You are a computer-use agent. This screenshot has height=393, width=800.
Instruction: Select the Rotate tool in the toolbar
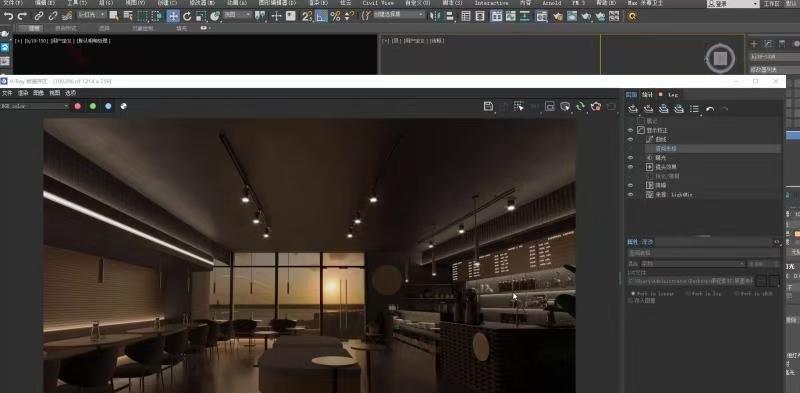pyautogui.click(x=187, y=16)
